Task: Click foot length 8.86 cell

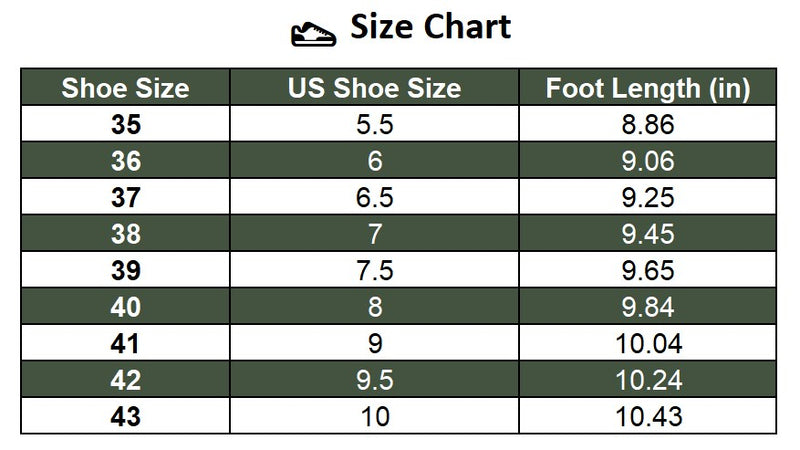Action: 647,124
